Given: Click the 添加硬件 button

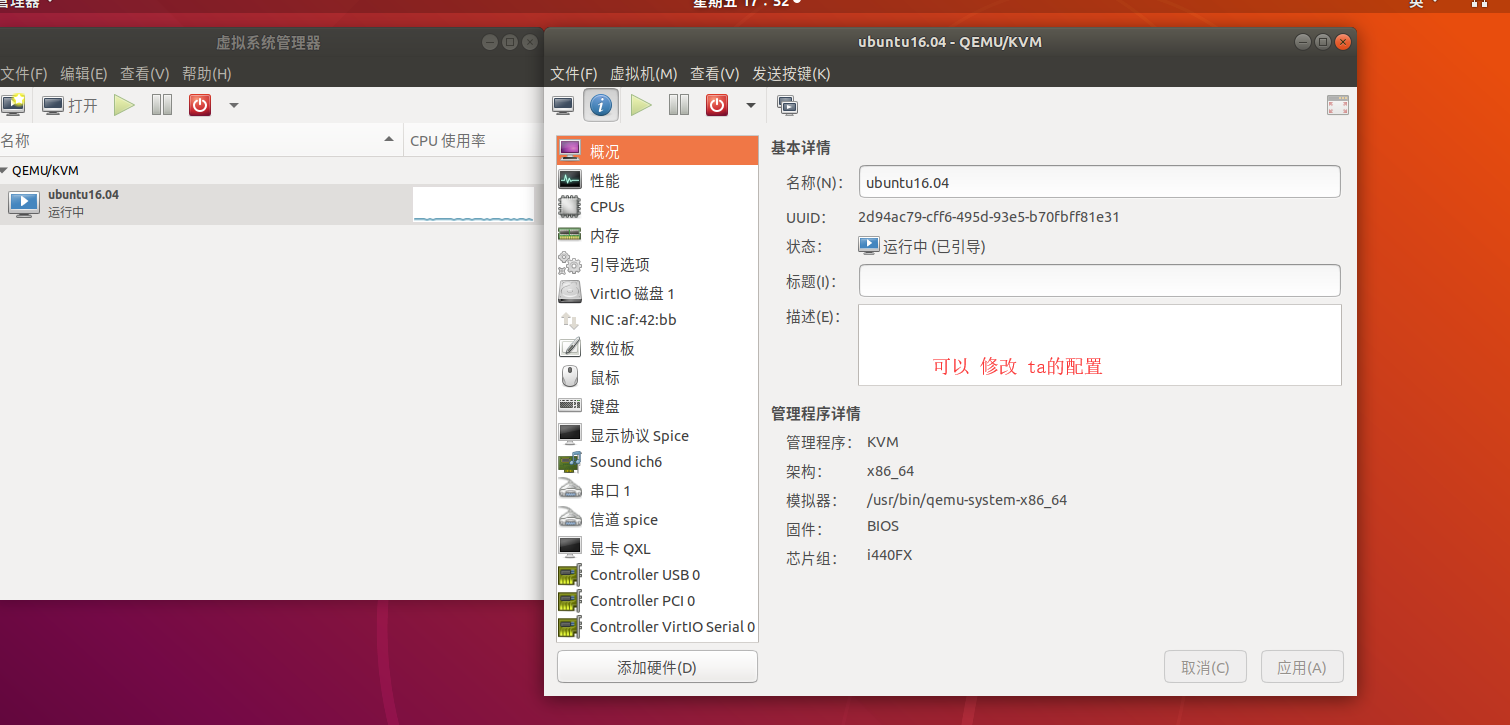Looking at the screenshot, I should (656, 667).
